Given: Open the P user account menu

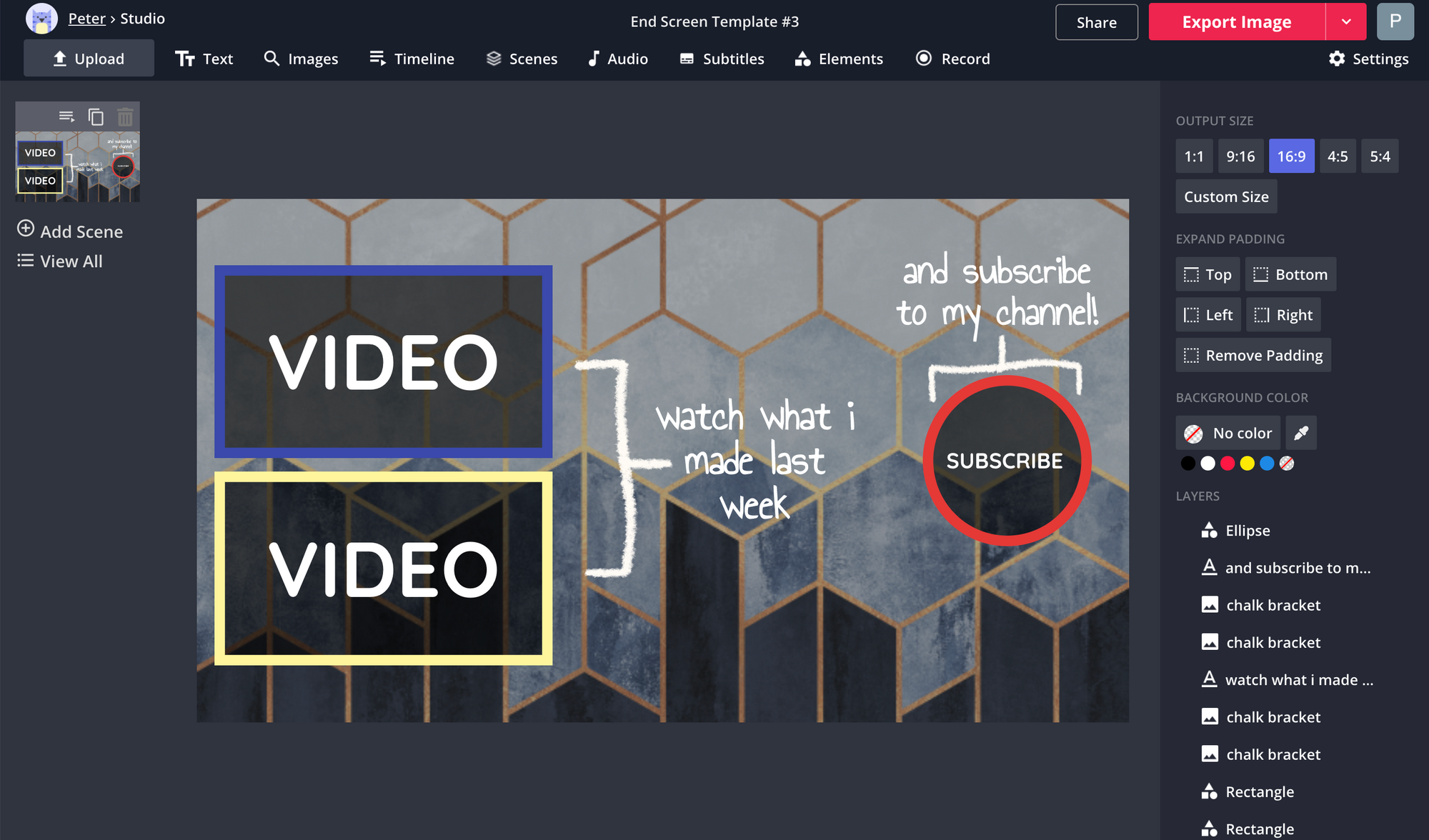Looking at the screenshot, I should point(1395,21).
